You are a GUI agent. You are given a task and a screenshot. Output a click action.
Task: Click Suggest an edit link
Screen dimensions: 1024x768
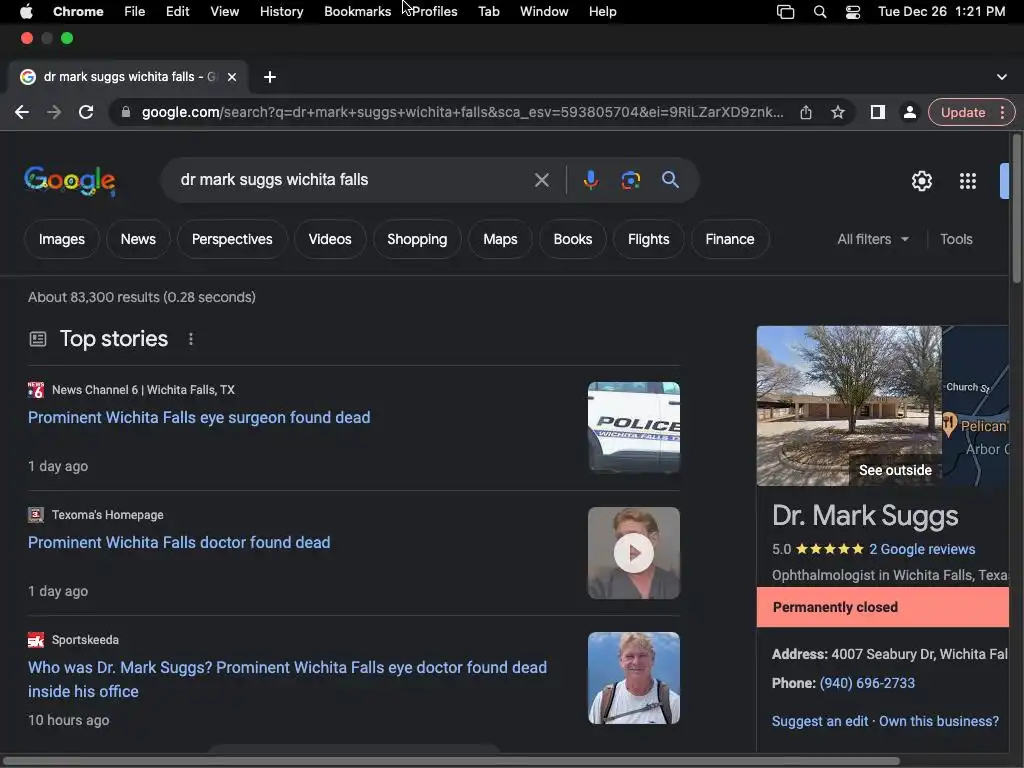(x=820, y=721)
